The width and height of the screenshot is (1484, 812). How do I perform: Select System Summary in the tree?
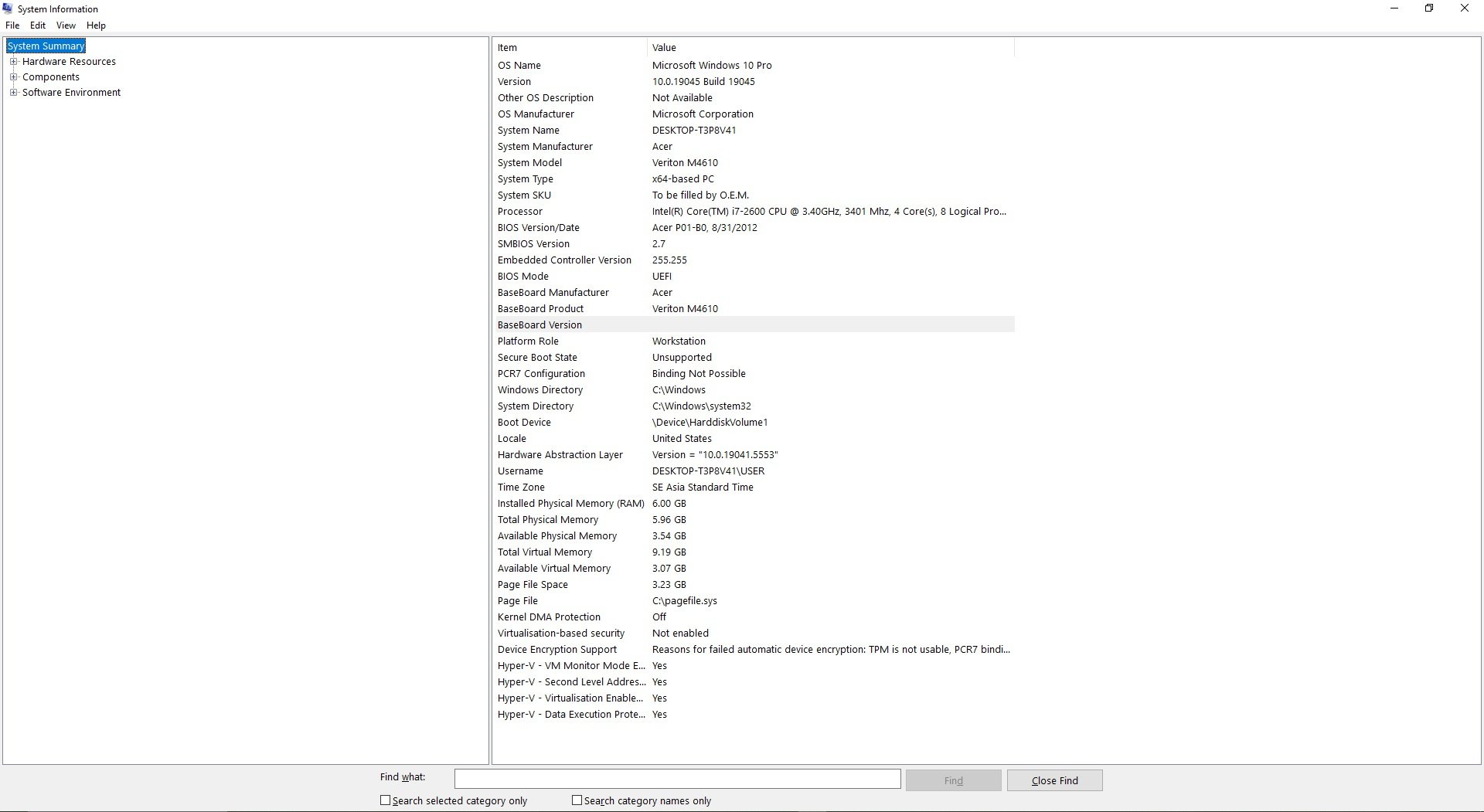click(x=46, y=46)
